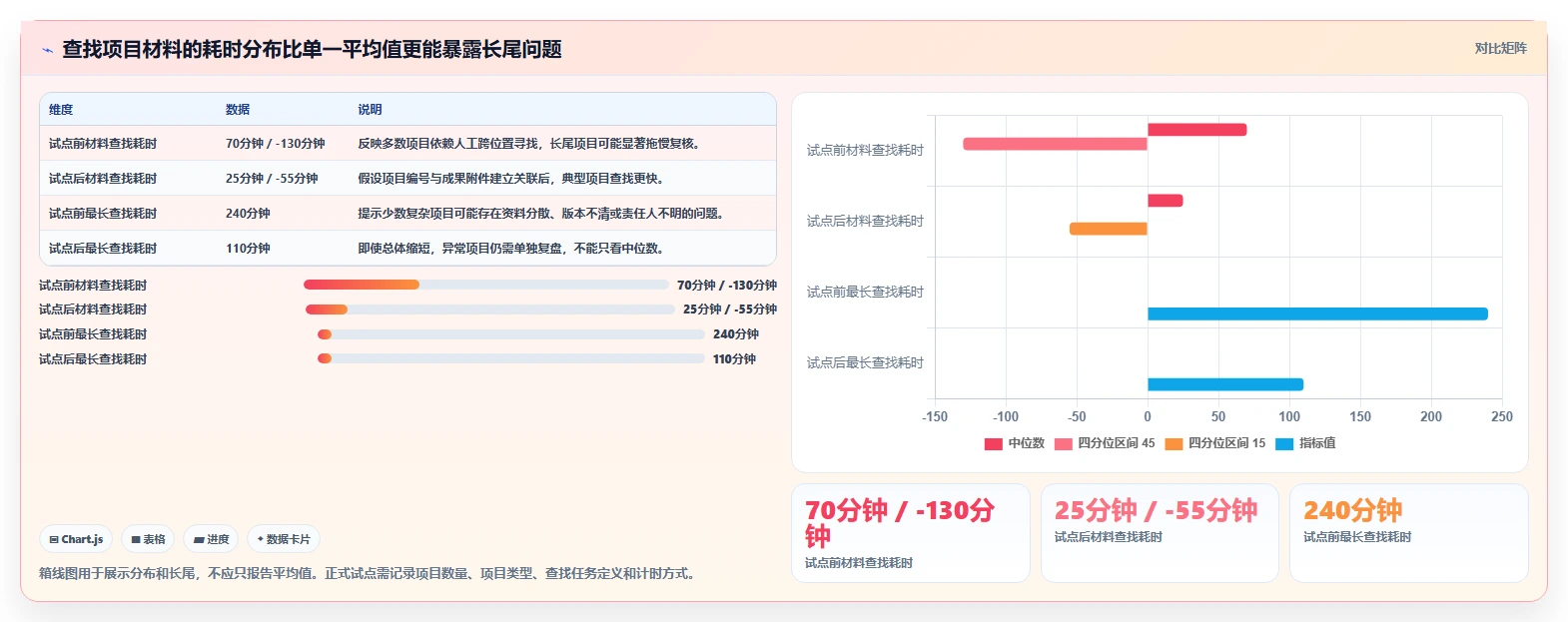The width and height of the screenshot is (1568, 622).
Task: Click the 数据卡片 chip
Action: tap(284, 539)
